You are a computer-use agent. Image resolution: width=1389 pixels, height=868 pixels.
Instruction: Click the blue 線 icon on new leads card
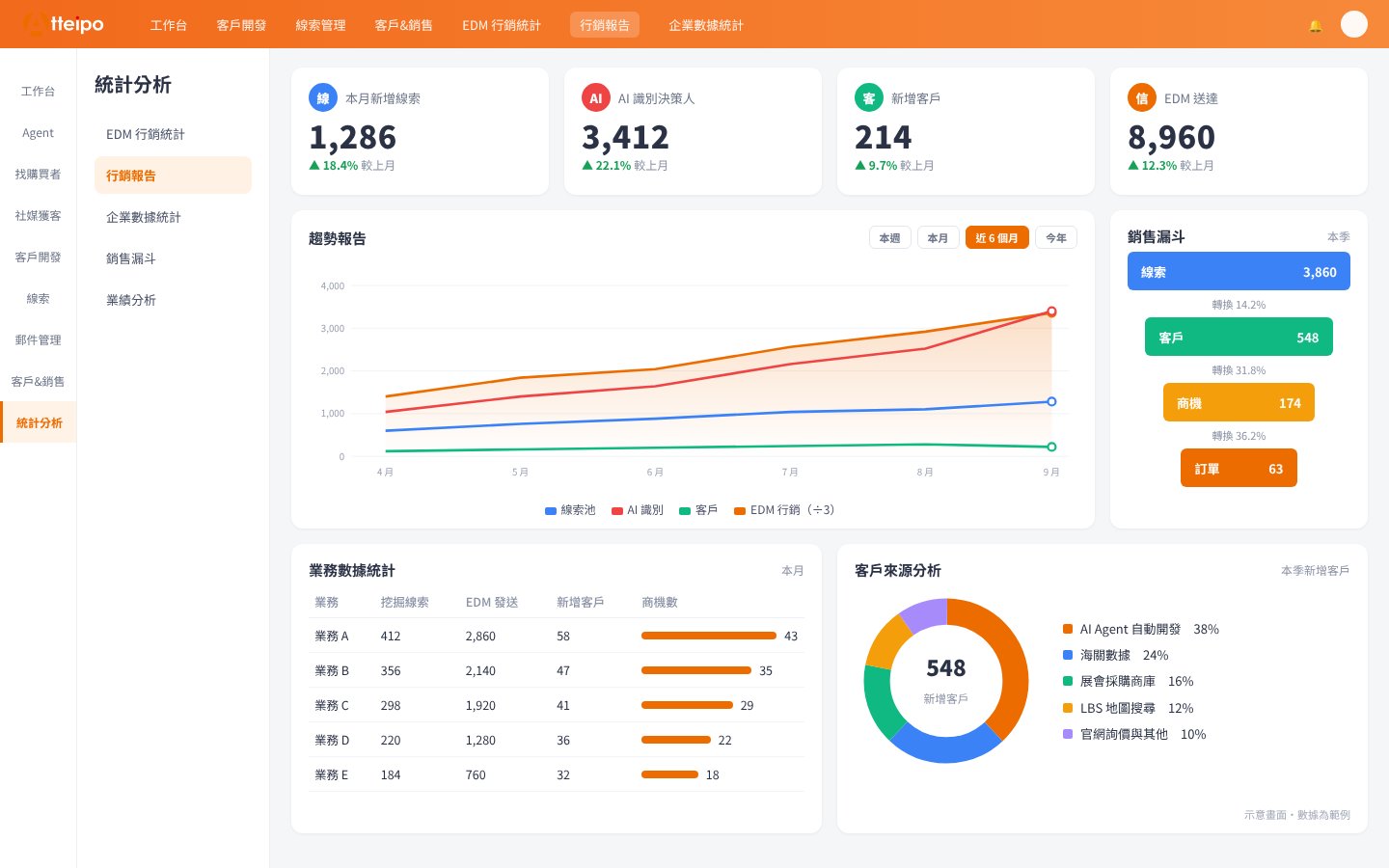(x=322, y=97)
